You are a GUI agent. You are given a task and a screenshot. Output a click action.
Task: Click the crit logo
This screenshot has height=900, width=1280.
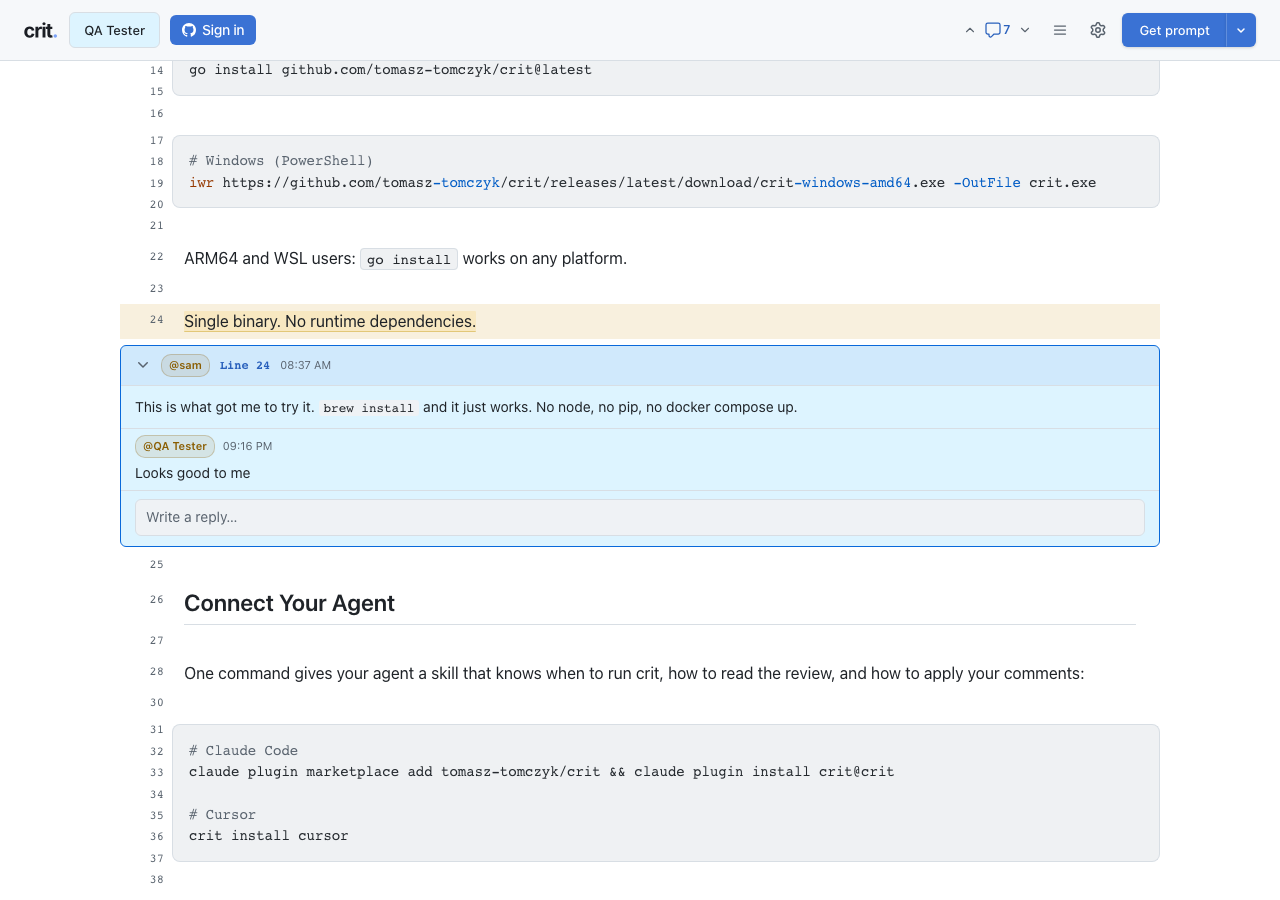[x=40, y=30]
